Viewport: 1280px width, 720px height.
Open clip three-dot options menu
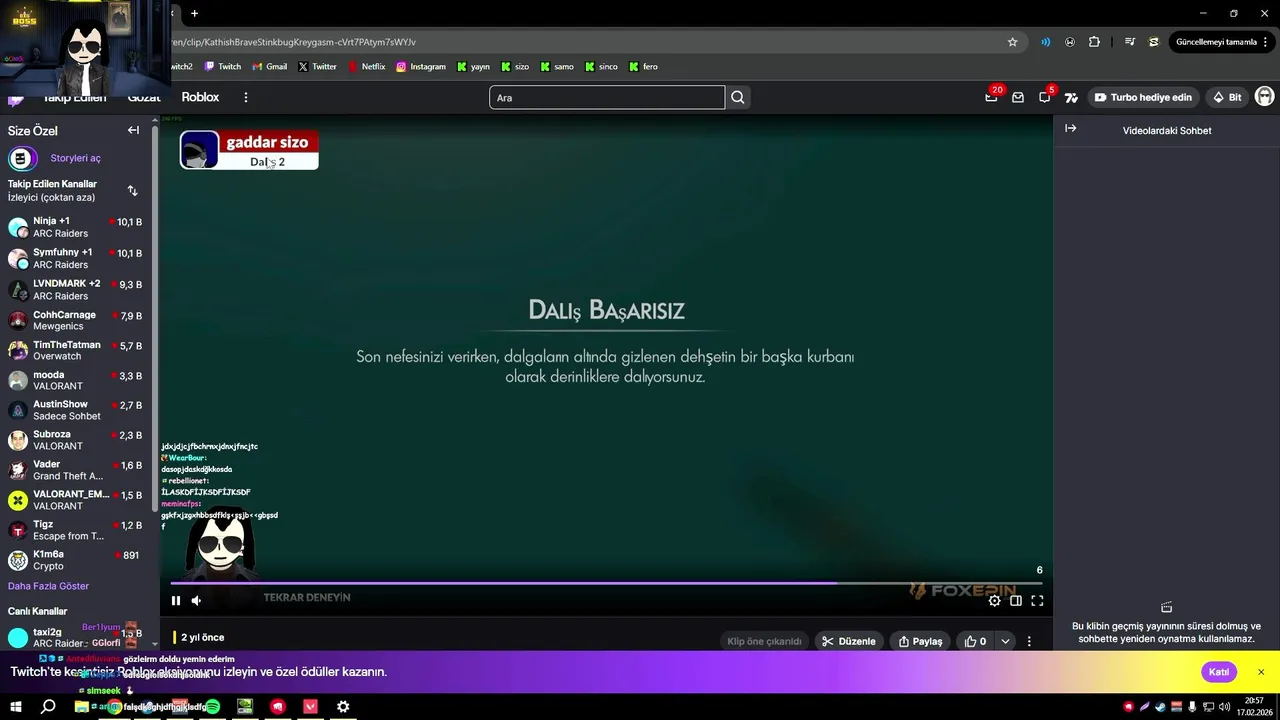click(x=1029, y=641)
